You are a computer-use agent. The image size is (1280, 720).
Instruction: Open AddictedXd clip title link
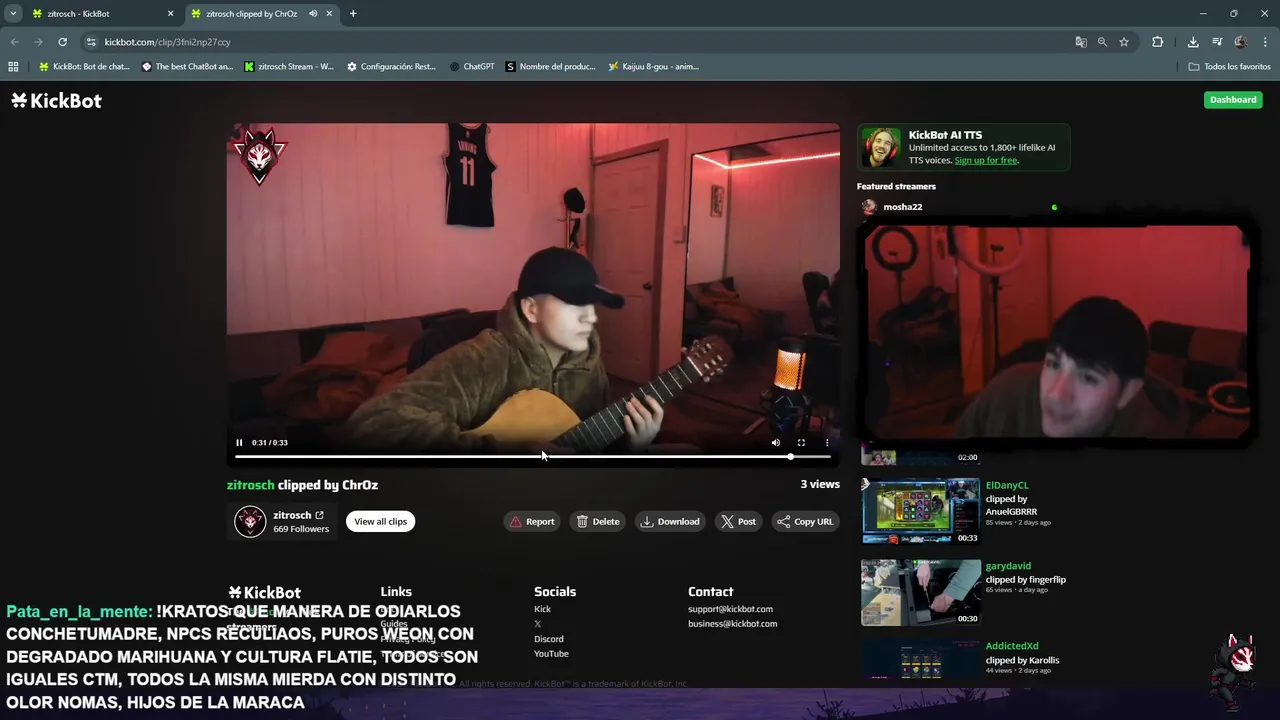coord(1012,646)
